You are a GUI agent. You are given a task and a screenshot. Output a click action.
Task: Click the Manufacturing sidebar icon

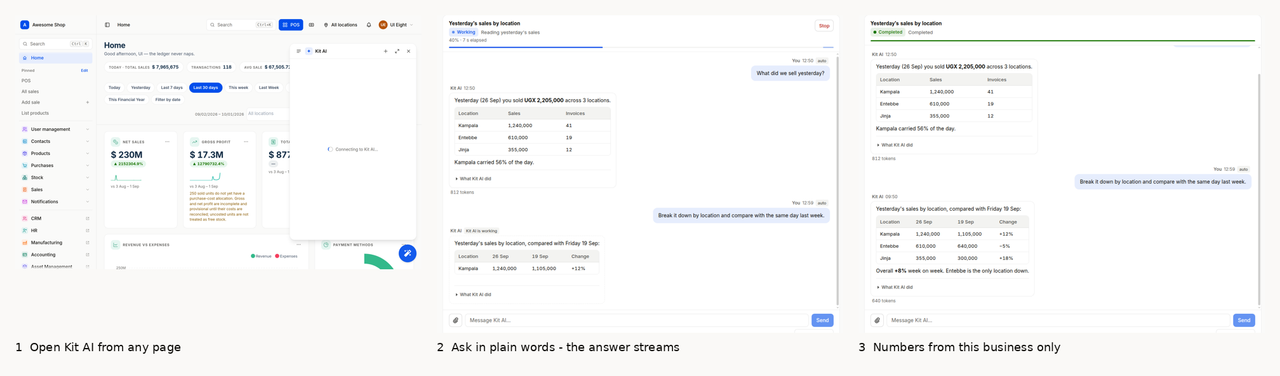pyautogui.click(x=25, y=242)
